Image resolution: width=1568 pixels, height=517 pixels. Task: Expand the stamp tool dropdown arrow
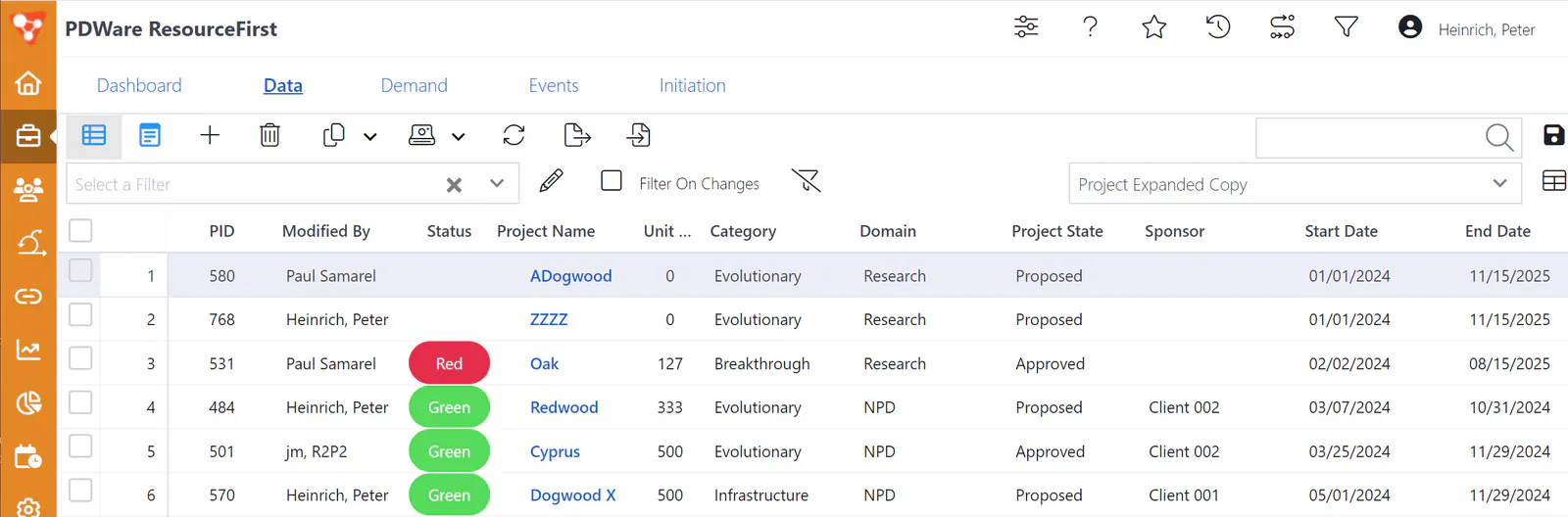458,137
